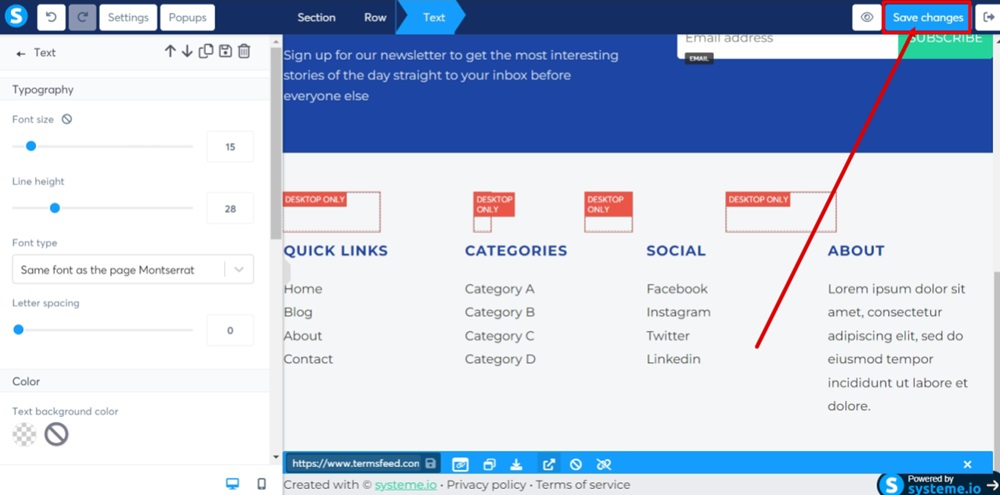Duplicate the text element

(206, 52)
